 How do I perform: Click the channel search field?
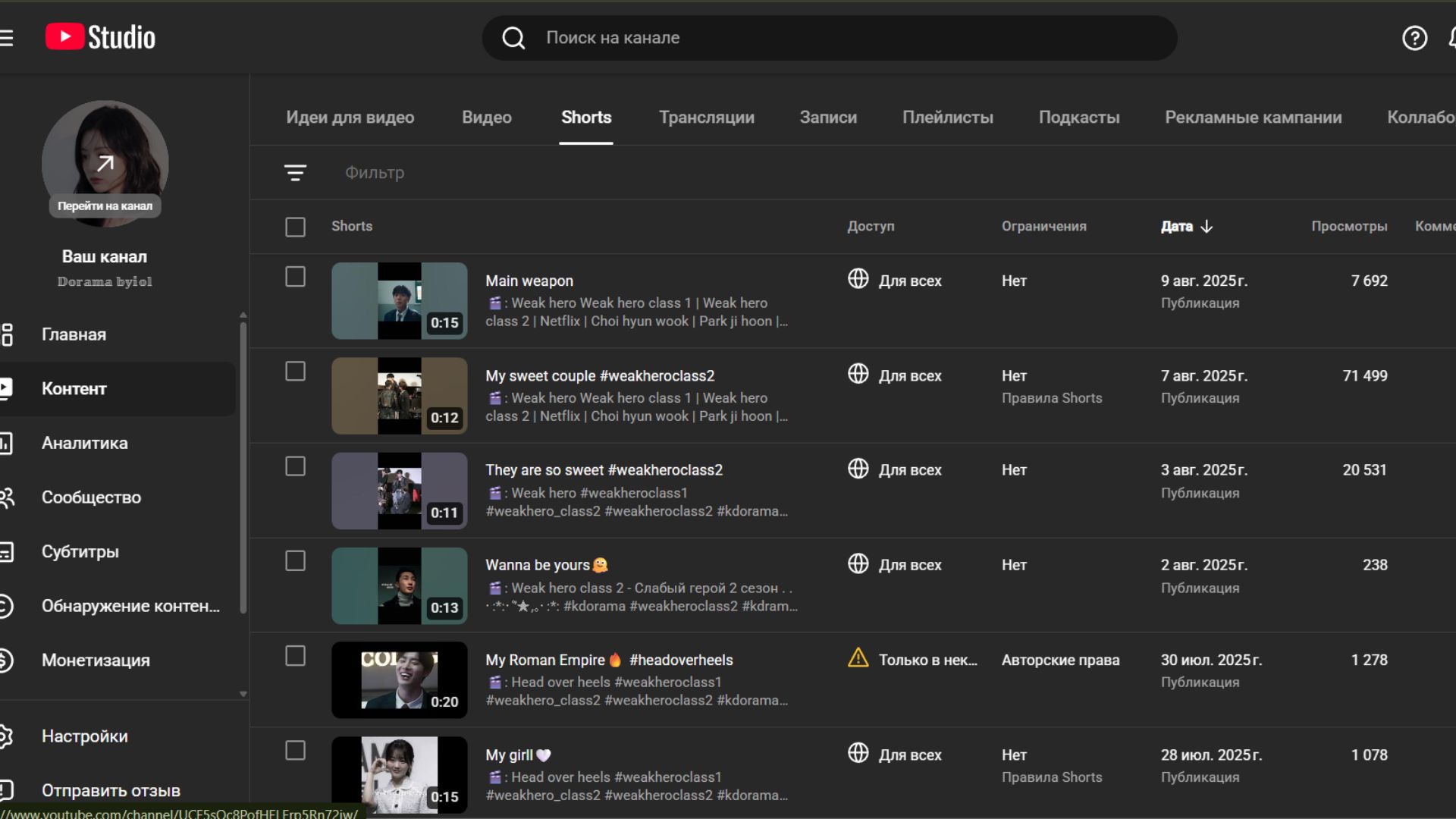point(834,38)
